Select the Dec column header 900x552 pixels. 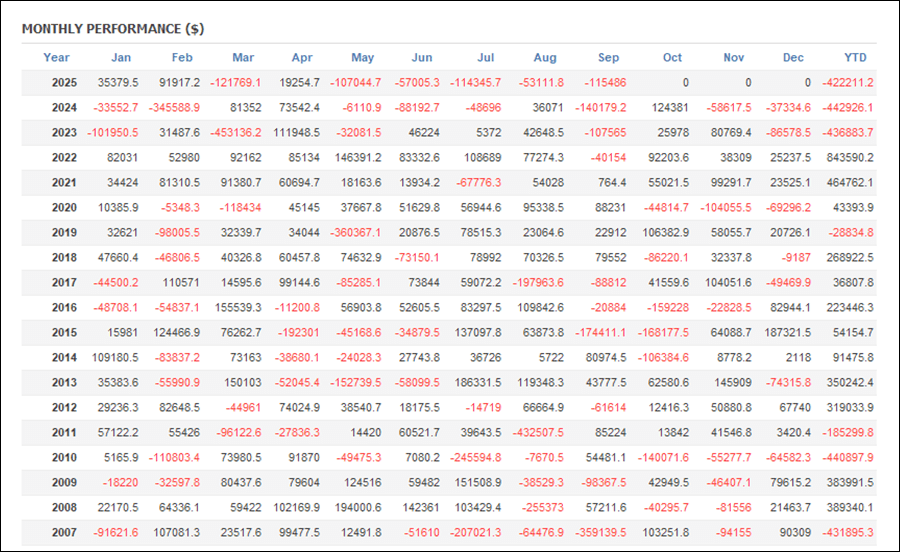coord(795,58)
